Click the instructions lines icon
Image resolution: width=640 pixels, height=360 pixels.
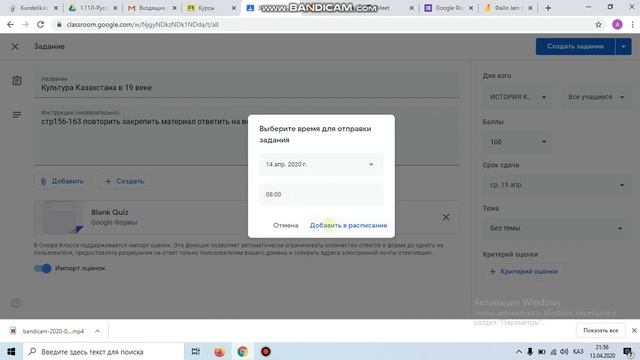point(17,115)
